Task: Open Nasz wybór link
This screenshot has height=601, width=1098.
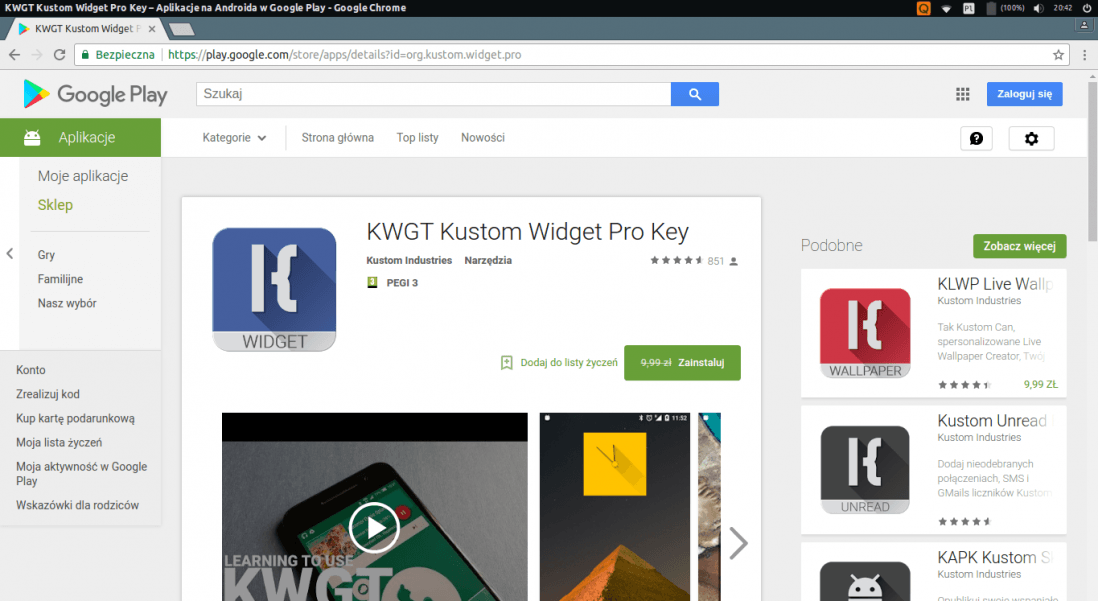Action: click(x=67, y=303)
